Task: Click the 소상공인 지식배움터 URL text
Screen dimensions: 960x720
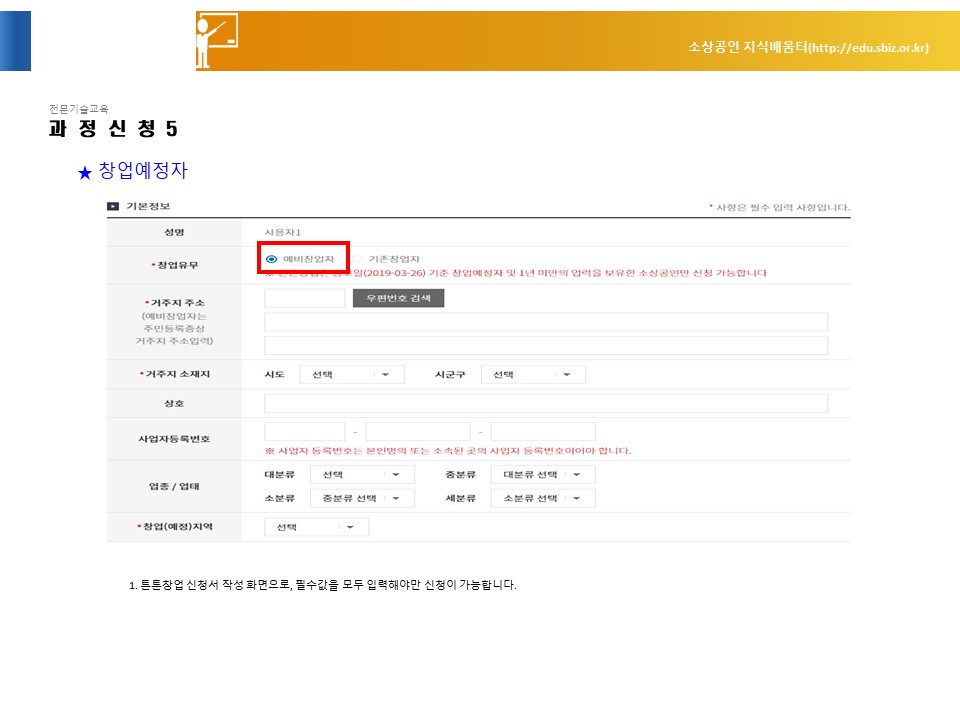Action: [808, 47]
